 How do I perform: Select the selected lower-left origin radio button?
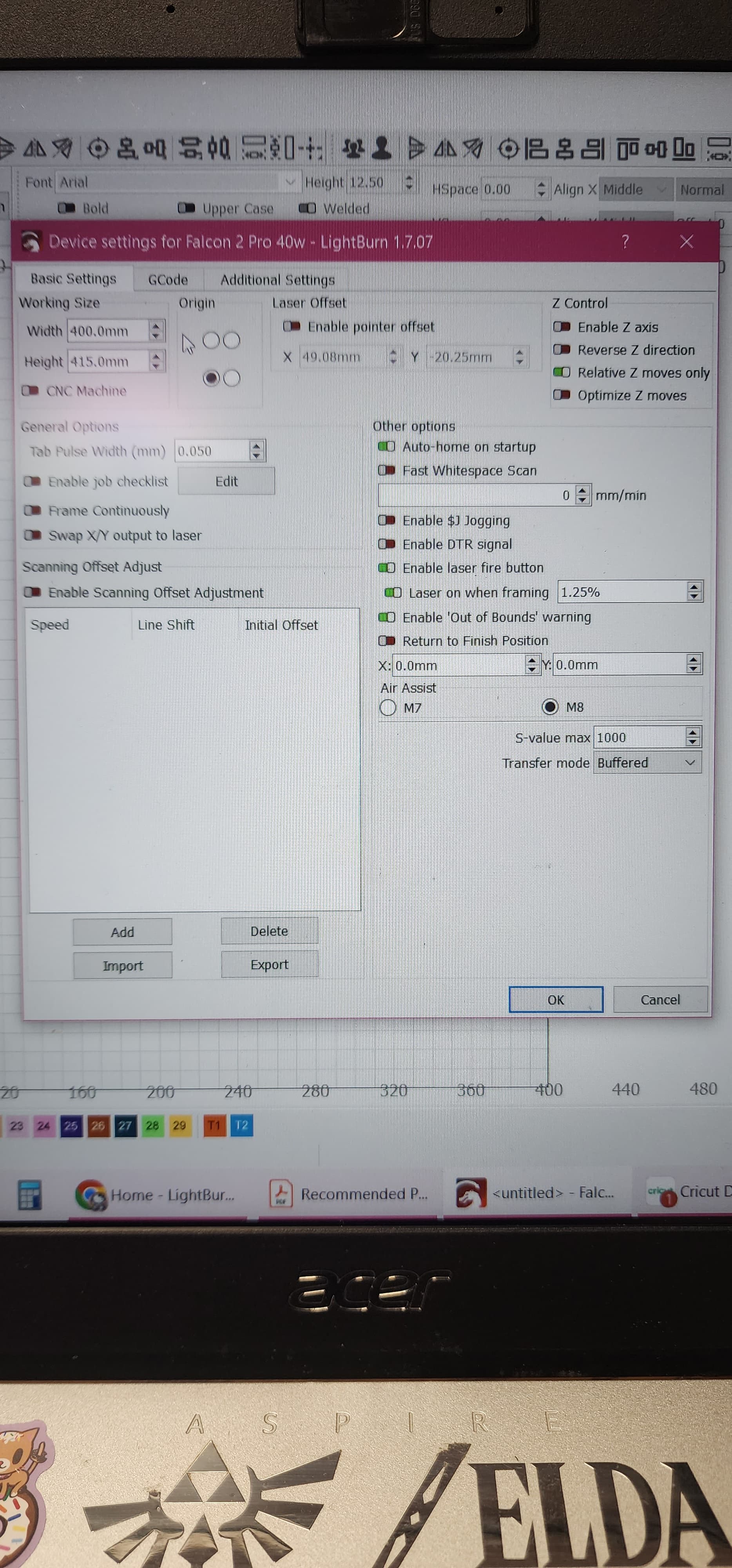point(211,379)
